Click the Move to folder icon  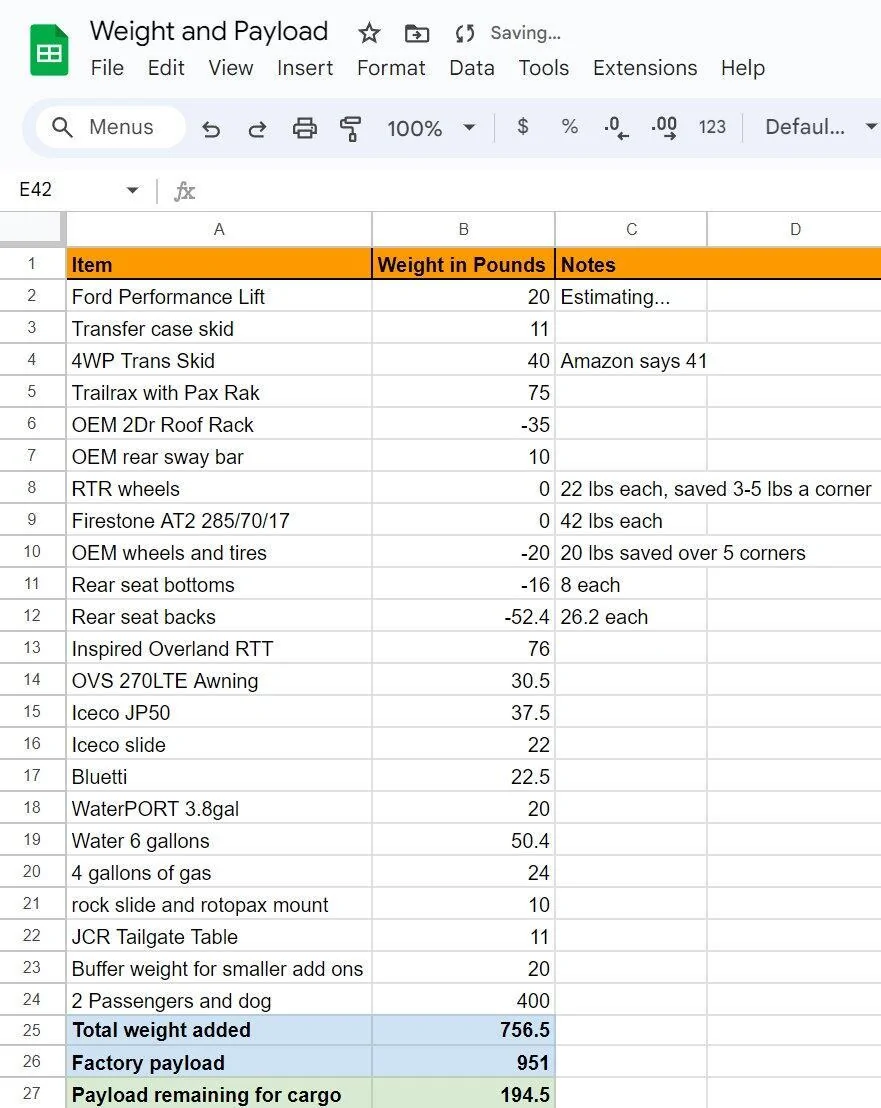click(x=416, y=33)
